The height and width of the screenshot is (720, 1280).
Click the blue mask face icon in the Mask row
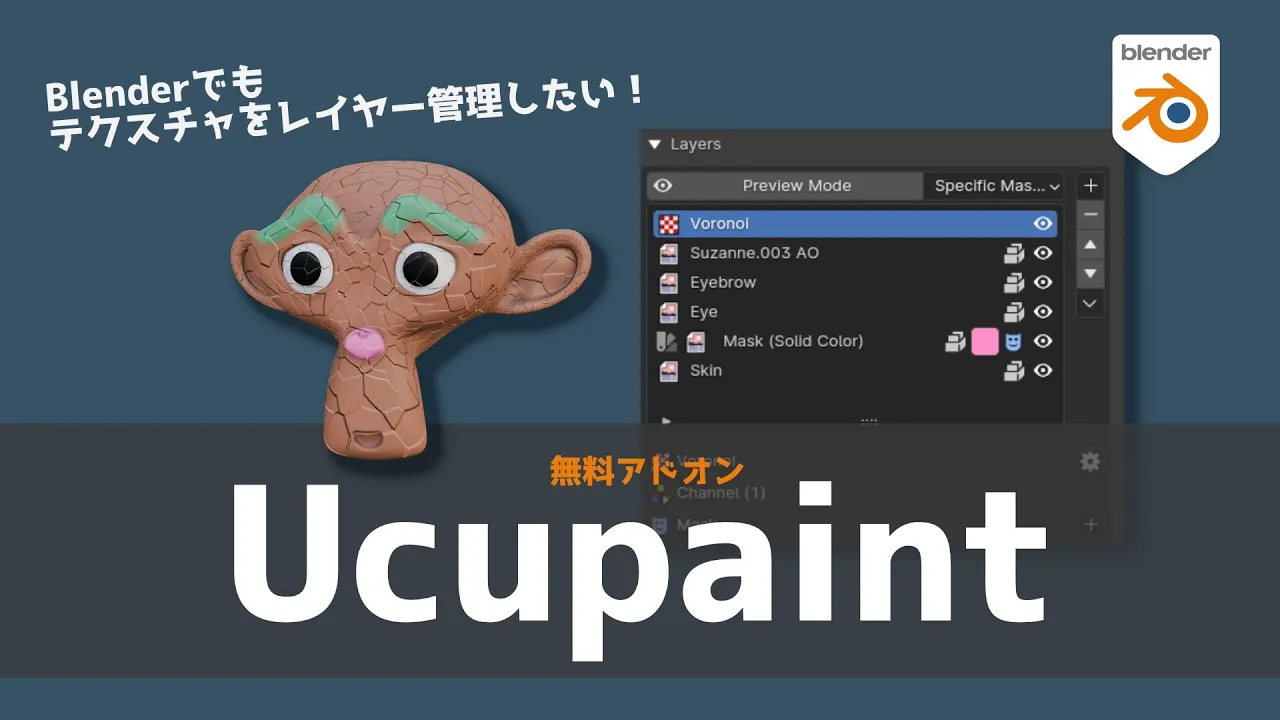point(1014,342)
